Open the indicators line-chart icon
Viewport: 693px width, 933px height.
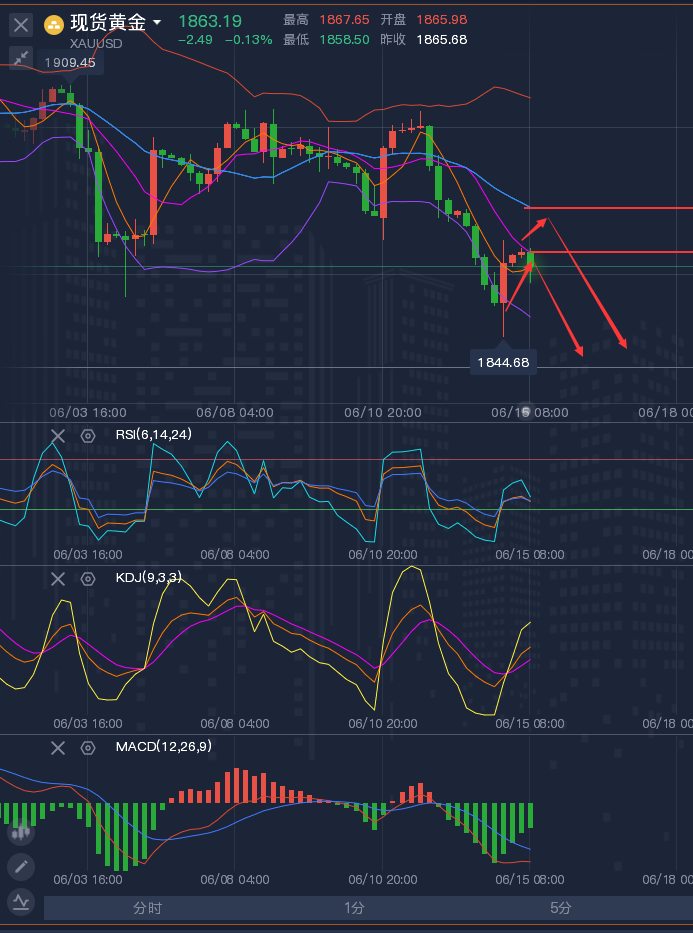21,902
